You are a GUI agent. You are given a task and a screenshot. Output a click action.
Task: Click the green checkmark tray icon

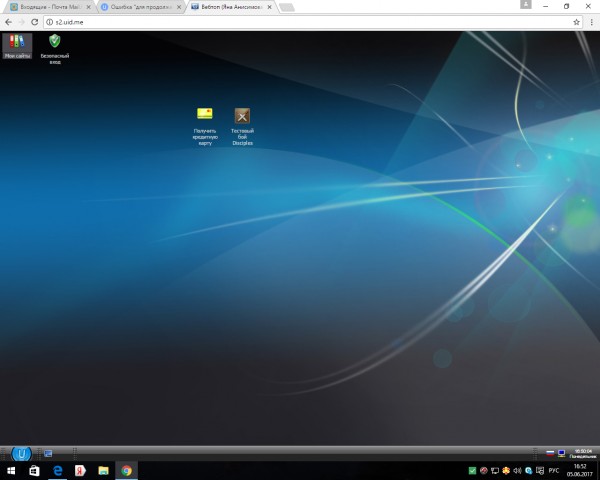[x=473, y=470]
